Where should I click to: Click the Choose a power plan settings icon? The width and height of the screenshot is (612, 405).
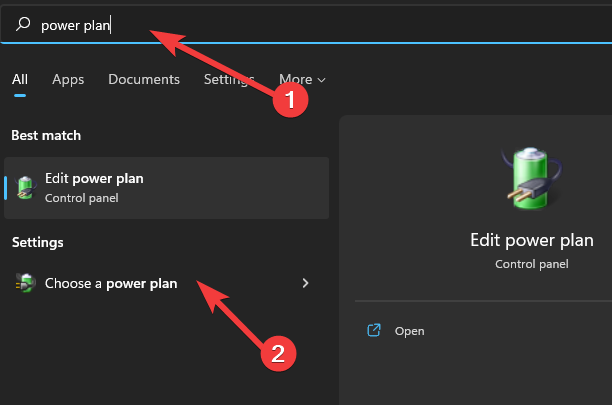coord(25,283)
